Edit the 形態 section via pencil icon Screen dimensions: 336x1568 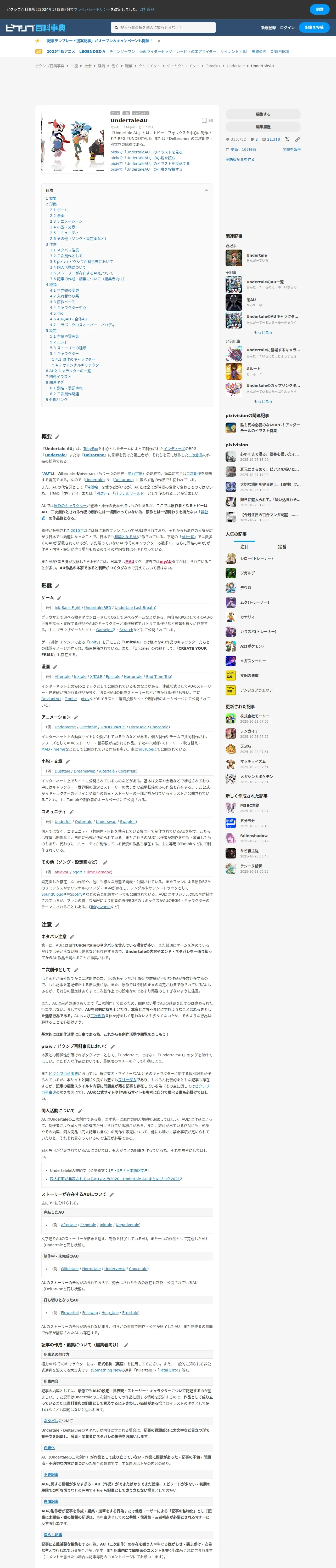click(57, 586)
